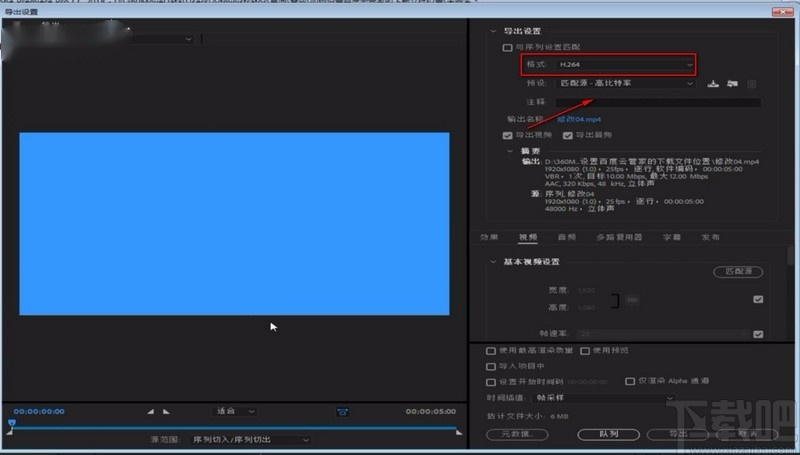Enable 使用最高渲染质量 checkbox
This screenshot has width=800, height=455.
click(491, 351)
